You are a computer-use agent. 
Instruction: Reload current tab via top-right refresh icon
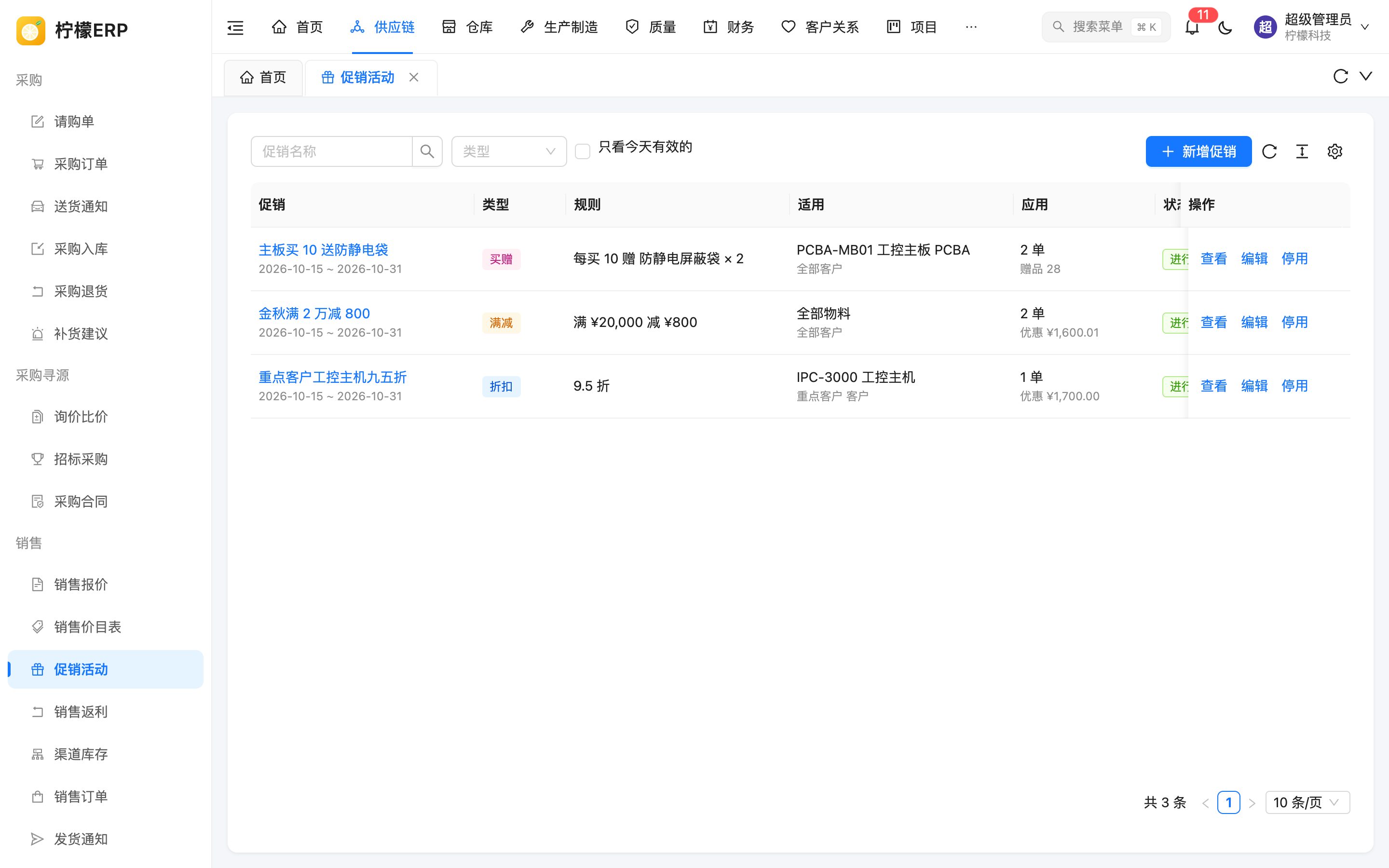click(x=1340, y=76)
